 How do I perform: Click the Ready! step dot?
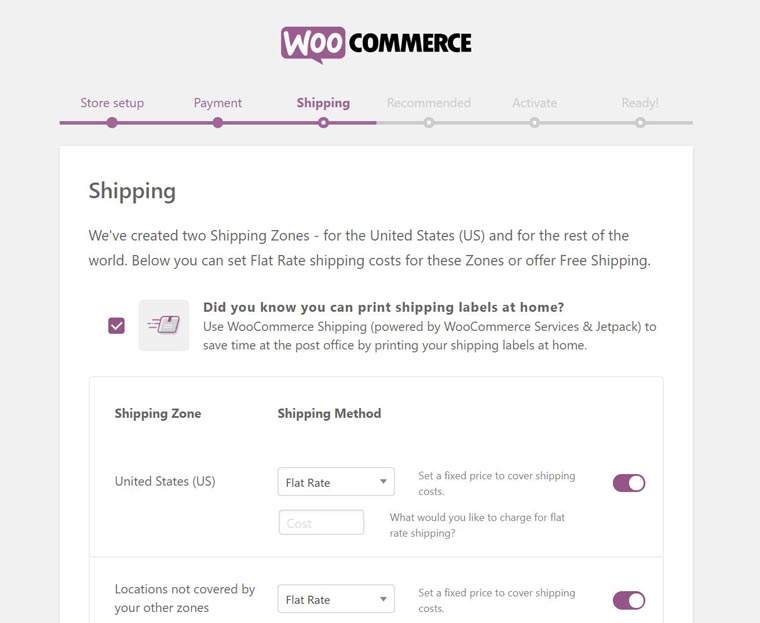click(640, 123)
